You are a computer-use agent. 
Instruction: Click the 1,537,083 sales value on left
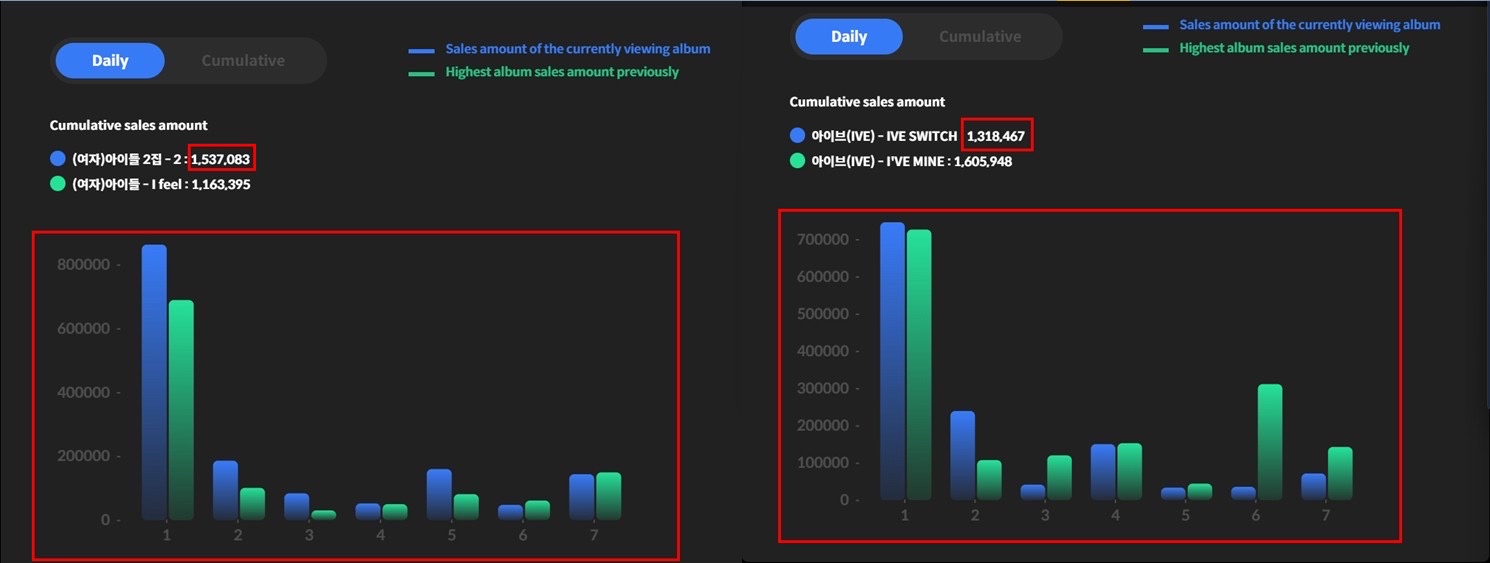pyautogui.click(x=221, y=158)
